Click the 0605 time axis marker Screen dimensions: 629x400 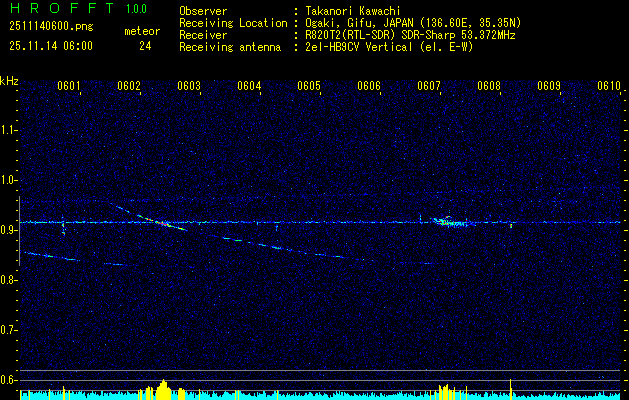pyautogui.click(x=308, y=86)
